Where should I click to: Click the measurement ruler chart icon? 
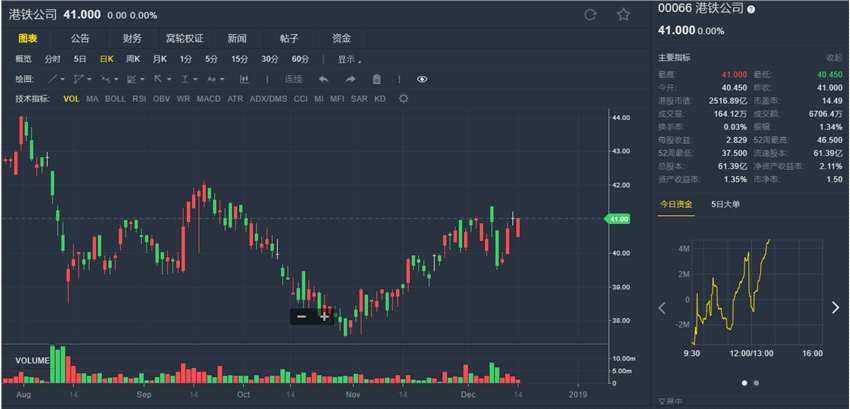click(x=244, y=79)
